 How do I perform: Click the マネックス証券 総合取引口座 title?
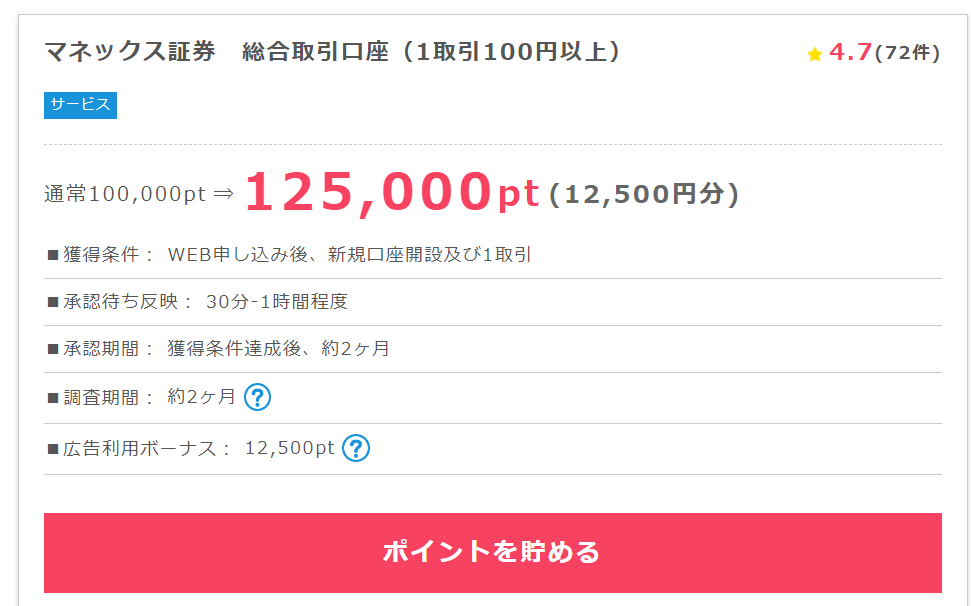333,51
